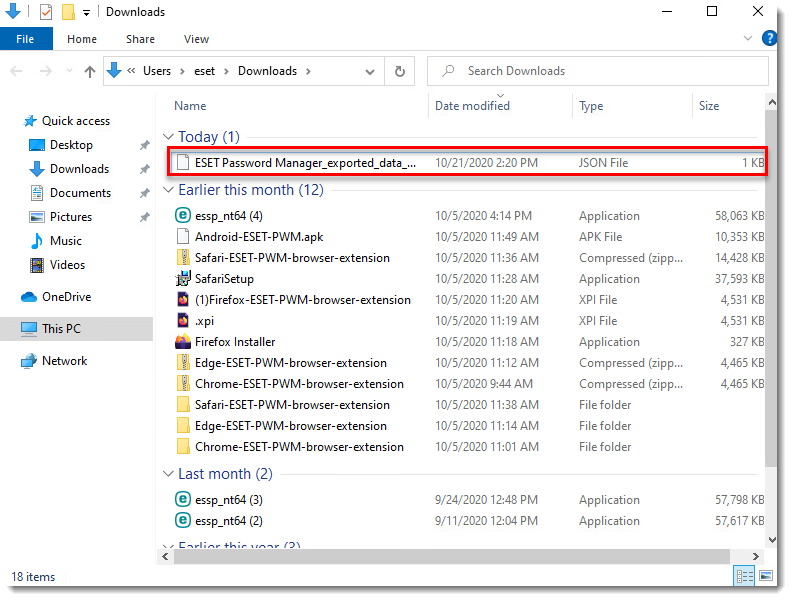Click the Firefox Installer file icon
This screenshot has height=601, width=792.
click(x=183, y=342)
